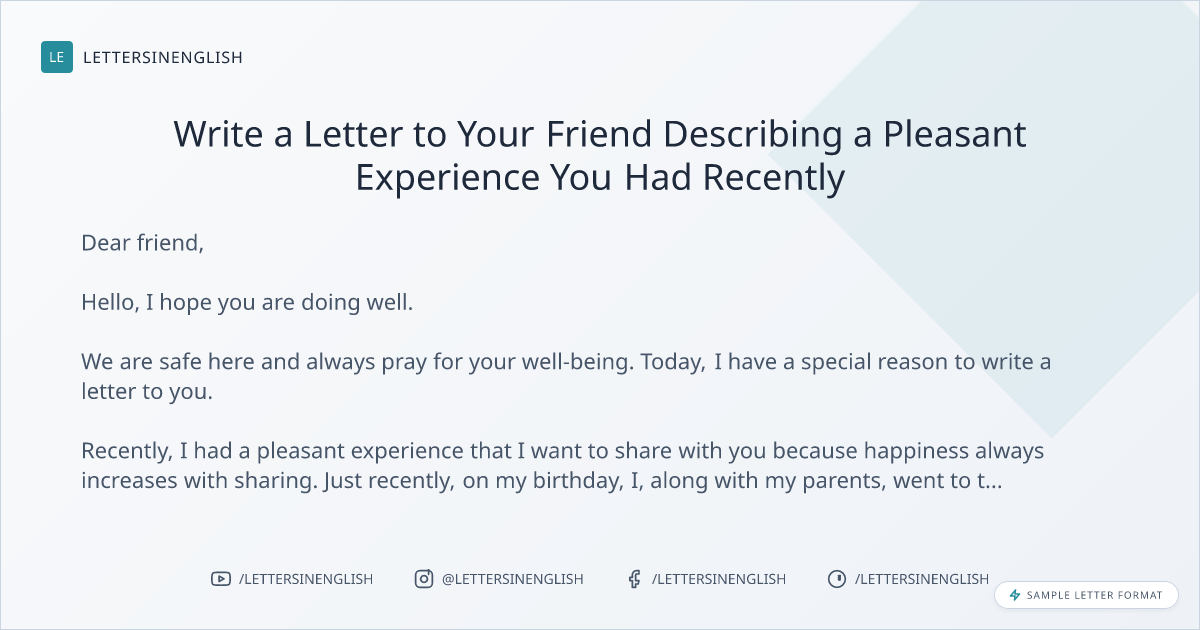The height and width of the screenshot is (630, 1200).
Task: Open the @LETTERSINENGLISH Instagram handle
Action: (x=513, y=579)
